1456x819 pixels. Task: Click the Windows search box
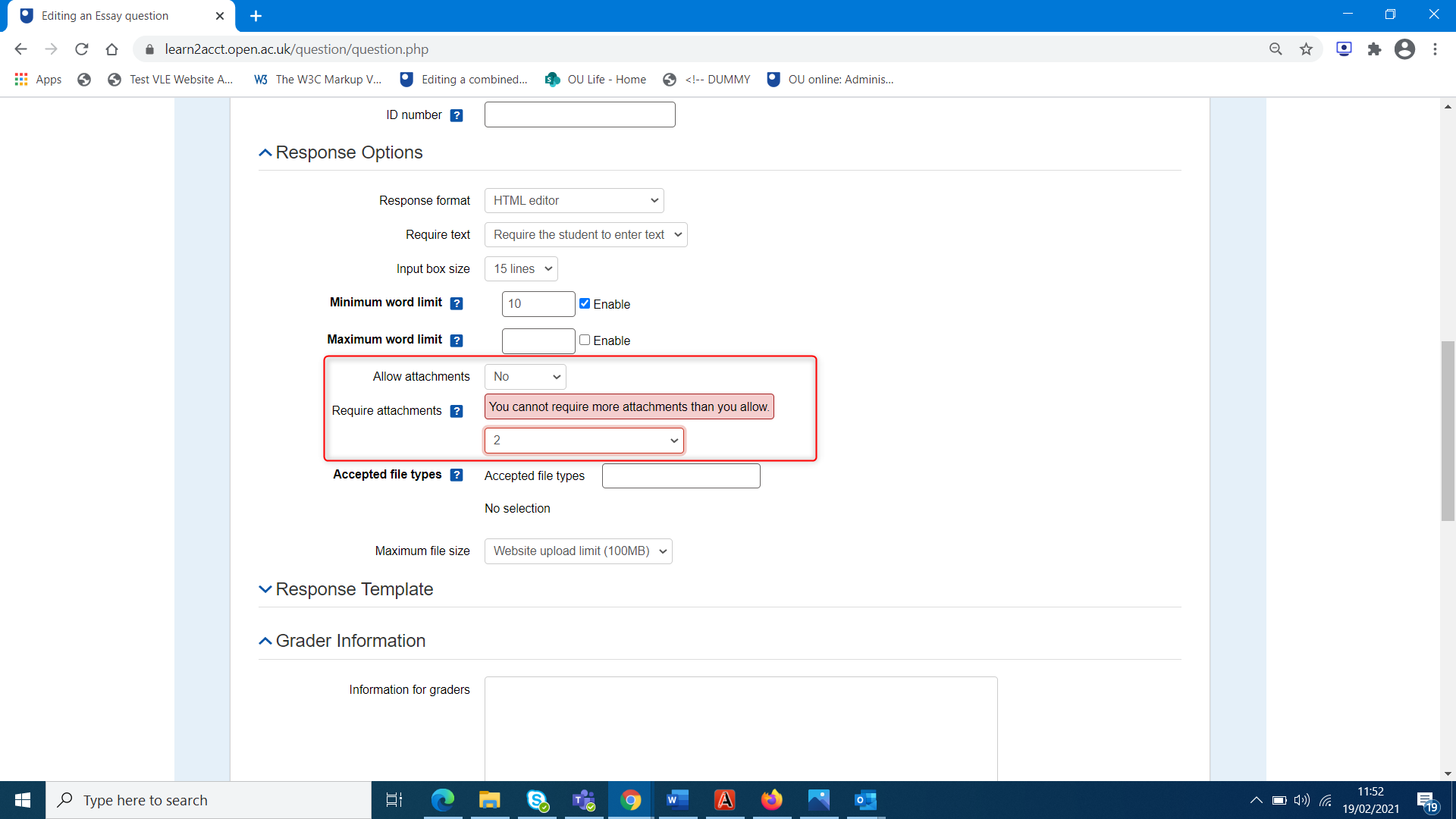click(209, 800)
